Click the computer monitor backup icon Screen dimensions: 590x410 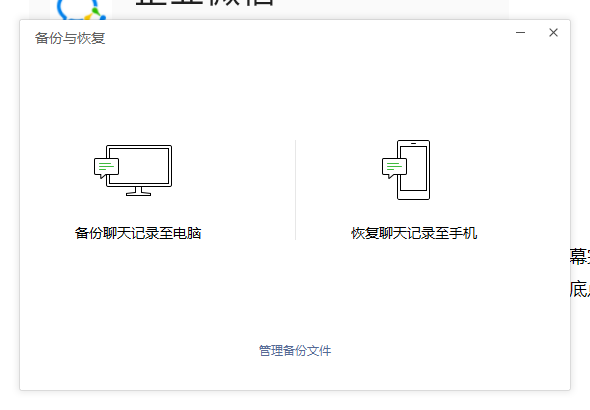[133, 170]
